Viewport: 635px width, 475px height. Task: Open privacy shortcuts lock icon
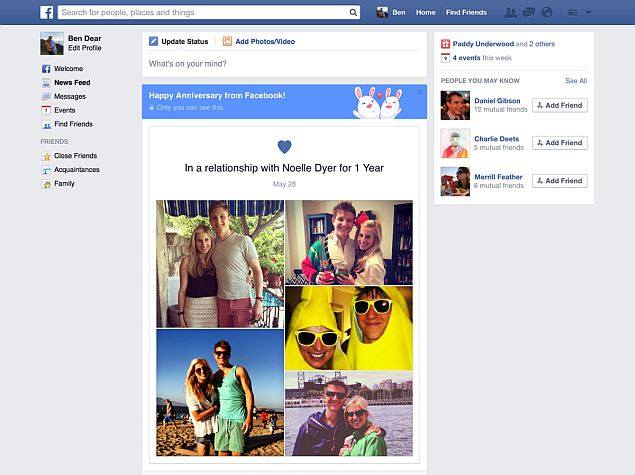tap(572, 12)
